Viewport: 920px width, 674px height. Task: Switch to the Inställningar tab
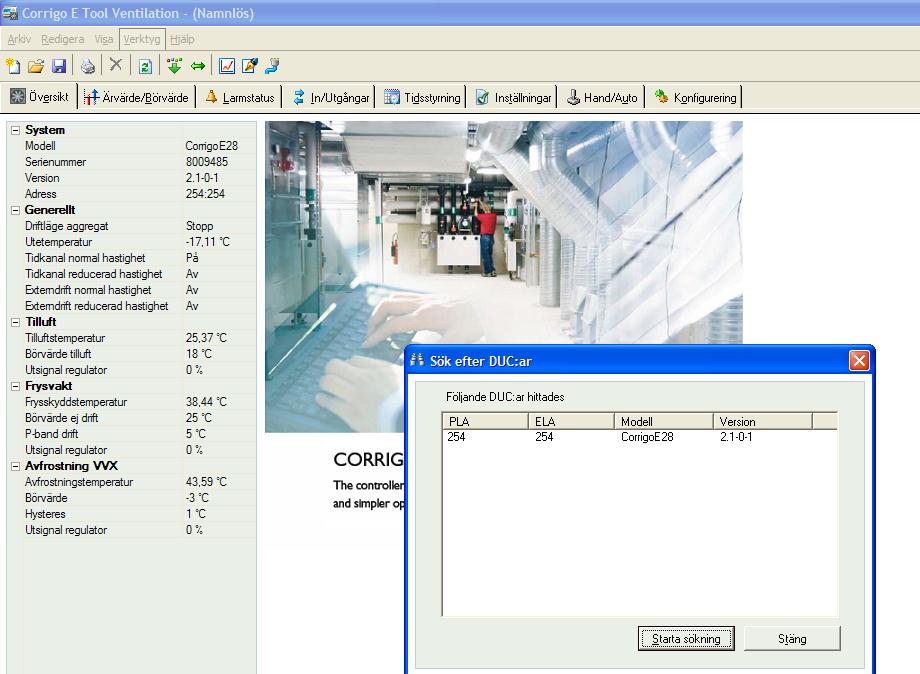[x=513, y=97]
